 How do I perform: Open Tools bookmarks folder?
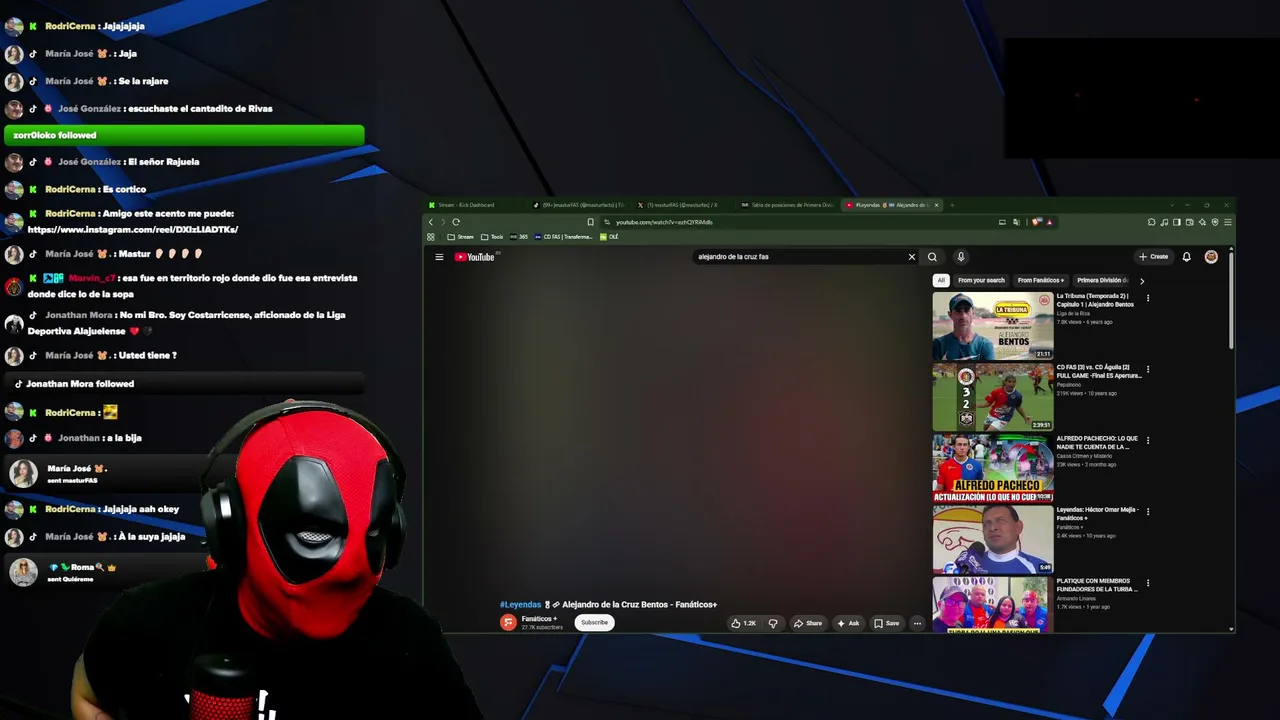click(x=492, y=237)
